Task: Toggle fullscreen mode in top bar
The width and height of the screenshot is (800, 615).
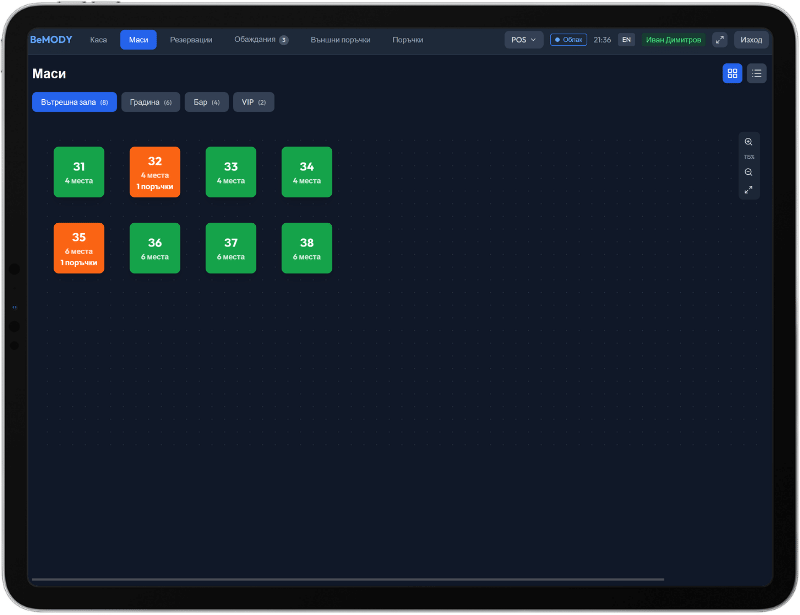Action: point(719,40)
